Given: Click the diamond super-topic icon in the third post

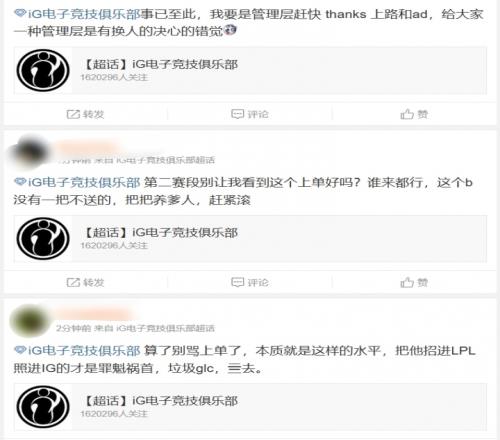Looking at the screenshot, I should (x=20, y=350).
